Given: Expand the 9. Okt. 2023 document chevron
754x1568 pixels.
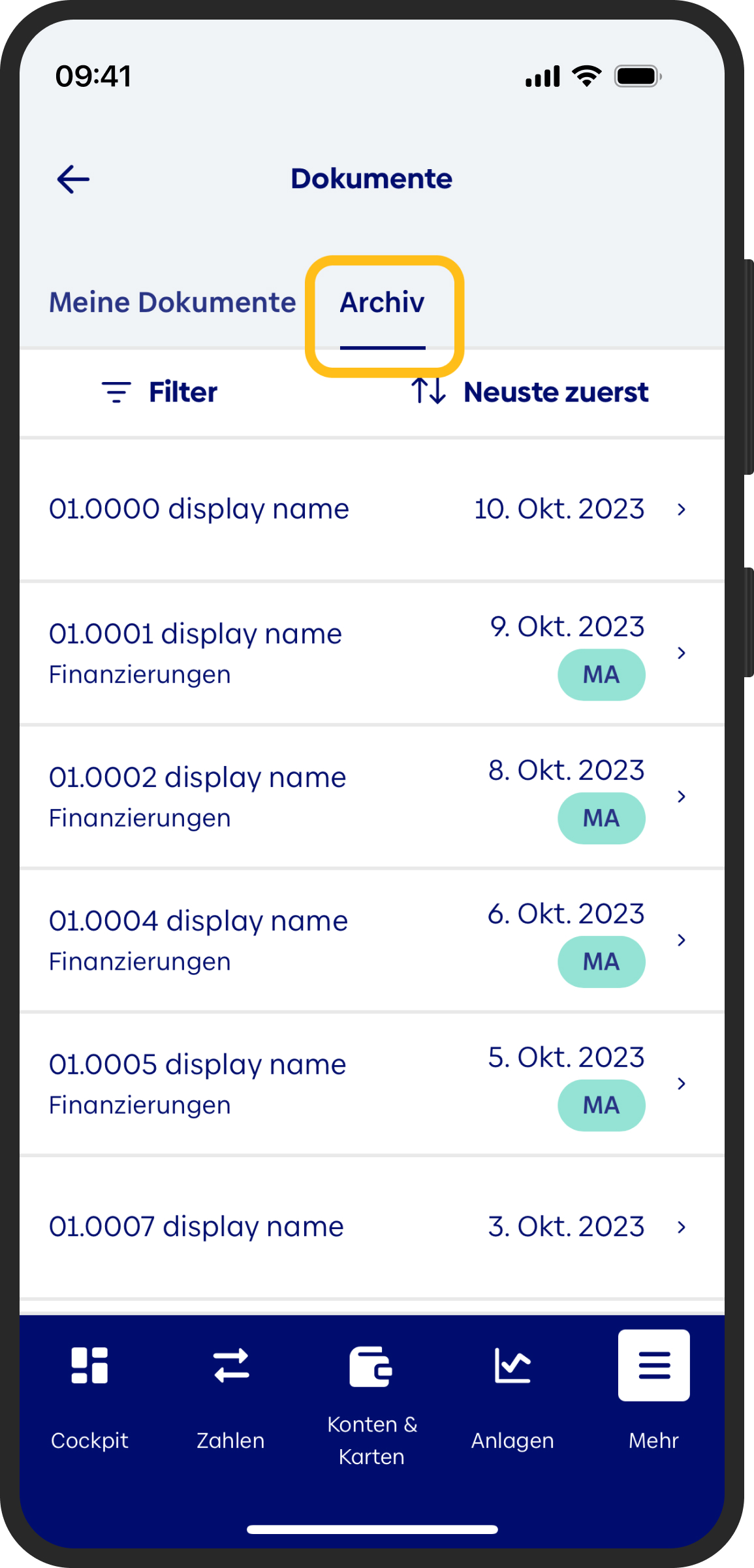Looking at the screenshot, I should point(682,652).
